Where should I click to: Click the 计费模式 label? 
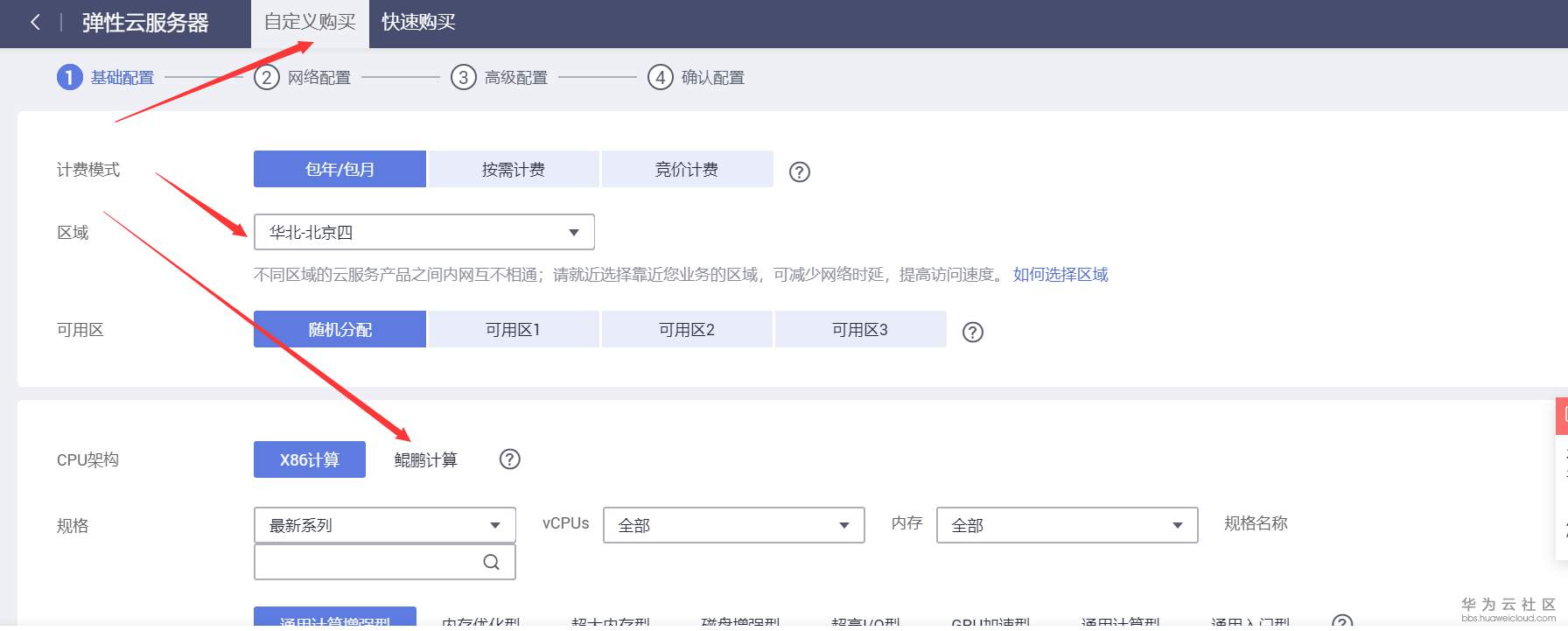[x=88, y=170]
